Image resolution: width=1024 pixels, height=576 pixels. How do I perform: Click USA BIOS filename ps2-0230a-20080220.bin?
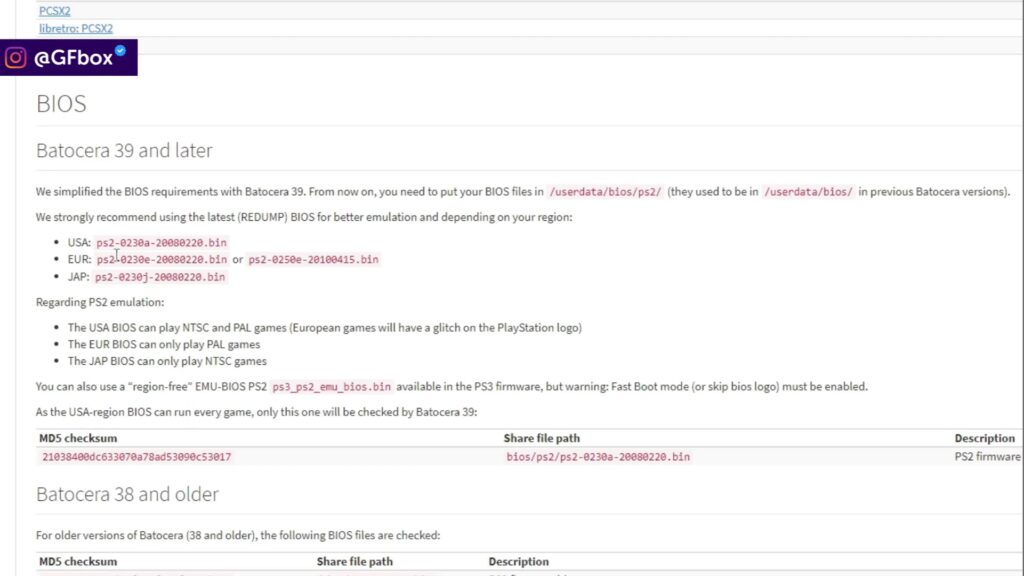[x=161, y=243]
